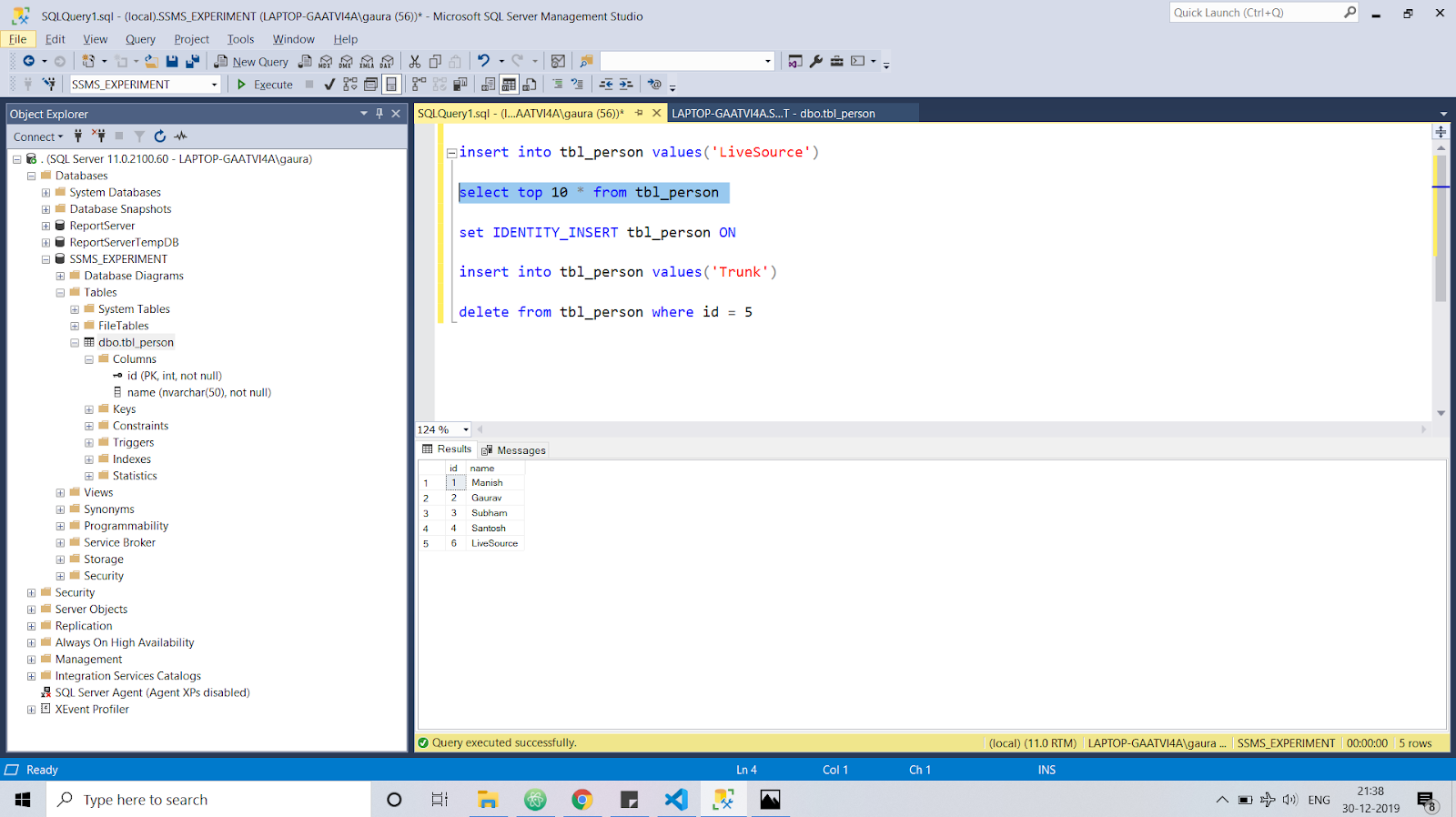Toggle IntelliSense enabled icon
This screenshot has width=1456, height=817.
(391, 85)
